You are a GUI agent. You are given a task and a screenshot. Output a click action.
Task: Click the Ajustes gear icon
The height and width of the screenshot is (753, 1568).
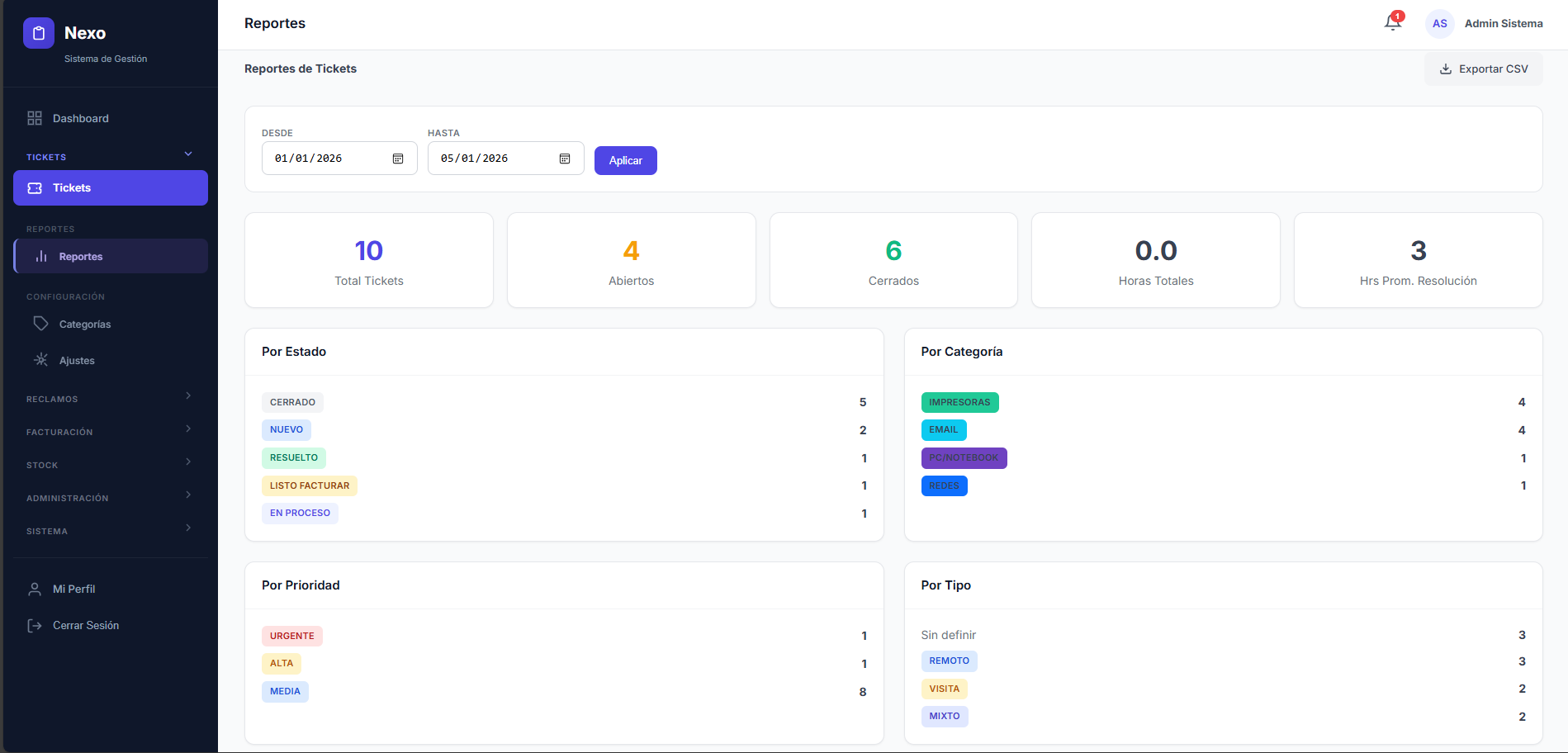coord(40,360)
